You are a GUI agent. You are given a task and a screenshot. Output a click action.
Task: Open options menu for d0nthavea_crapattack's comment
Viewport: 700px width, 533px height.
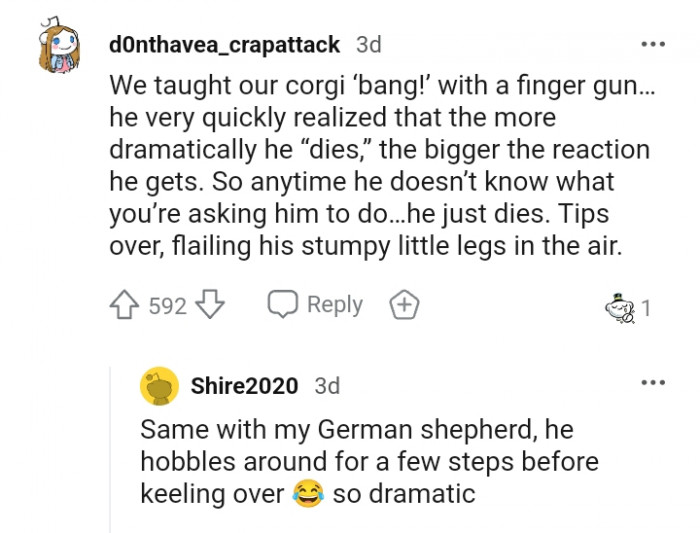point(653,45)
